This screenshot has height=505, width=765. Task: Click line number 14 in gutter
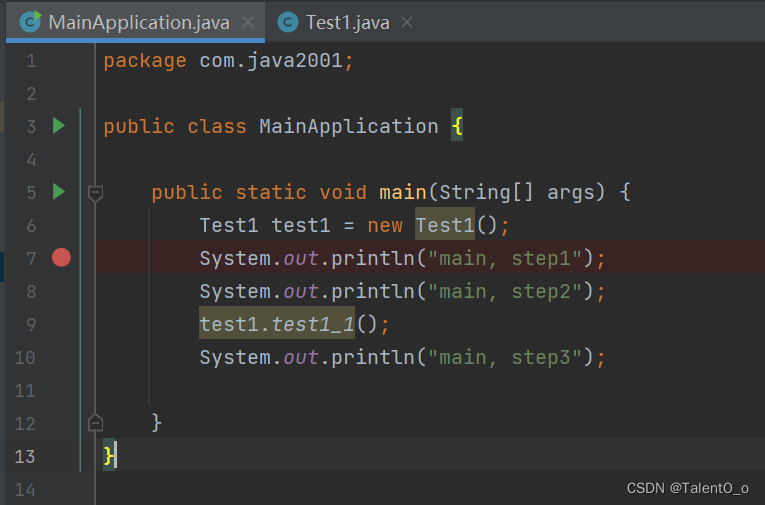pos(25,489)
